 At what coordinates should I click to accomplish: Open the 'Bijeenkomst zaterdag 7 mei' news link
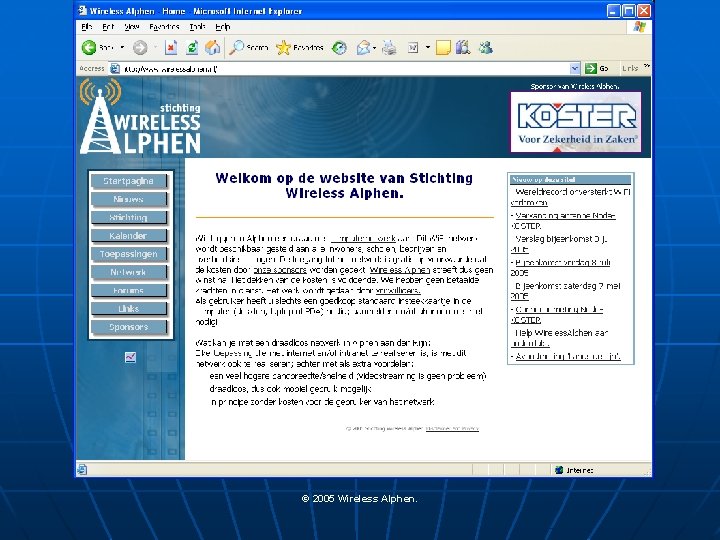[566, 291]
